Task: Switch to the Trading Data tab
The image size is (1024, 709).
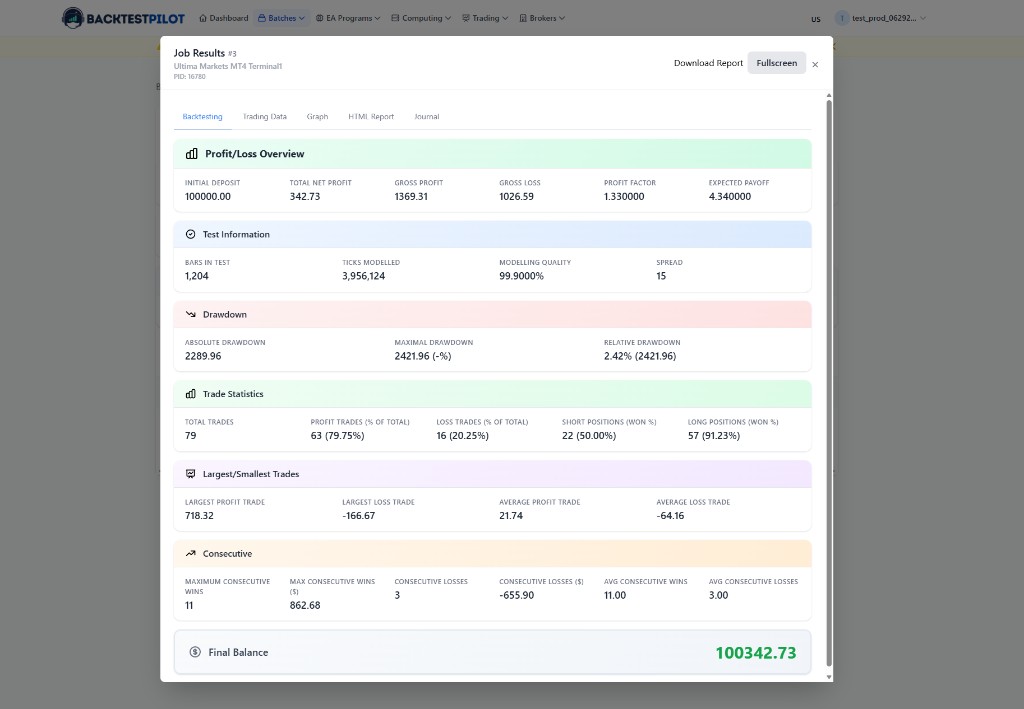Action: coord(264,117)
